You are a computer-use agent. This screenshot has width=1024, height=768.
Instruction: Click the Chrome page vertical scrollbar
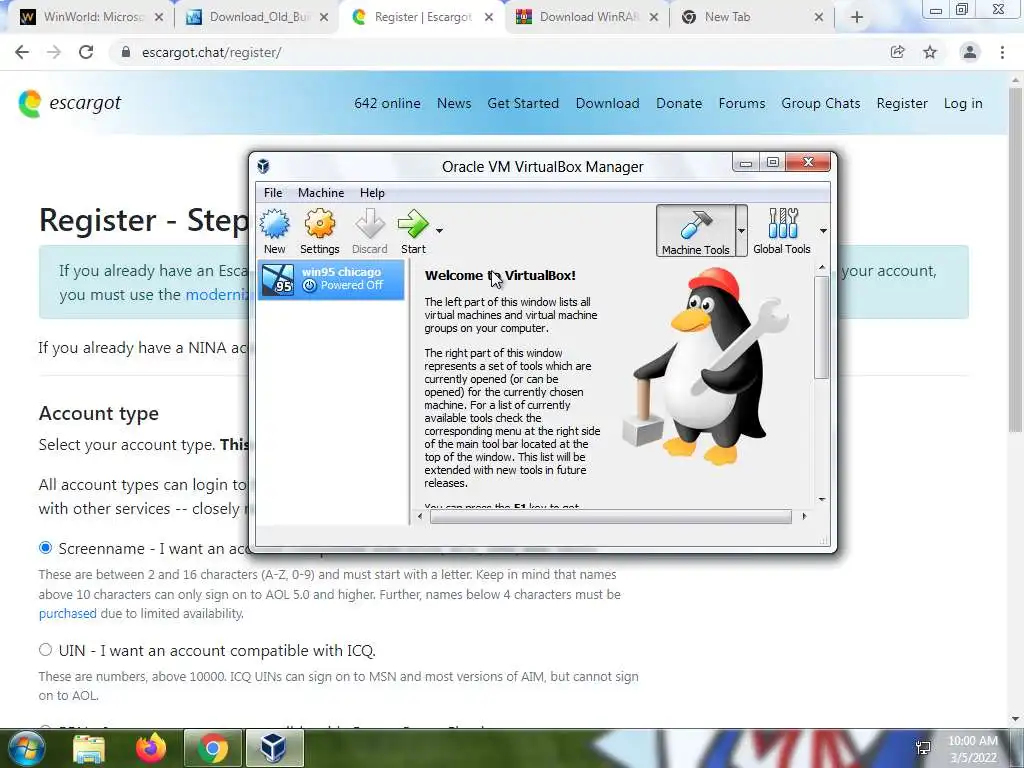tap(1016, 261)
